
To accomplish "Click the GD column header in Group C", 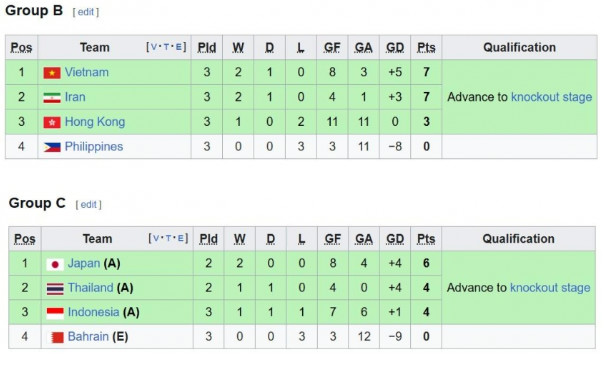I will point(395,239).
